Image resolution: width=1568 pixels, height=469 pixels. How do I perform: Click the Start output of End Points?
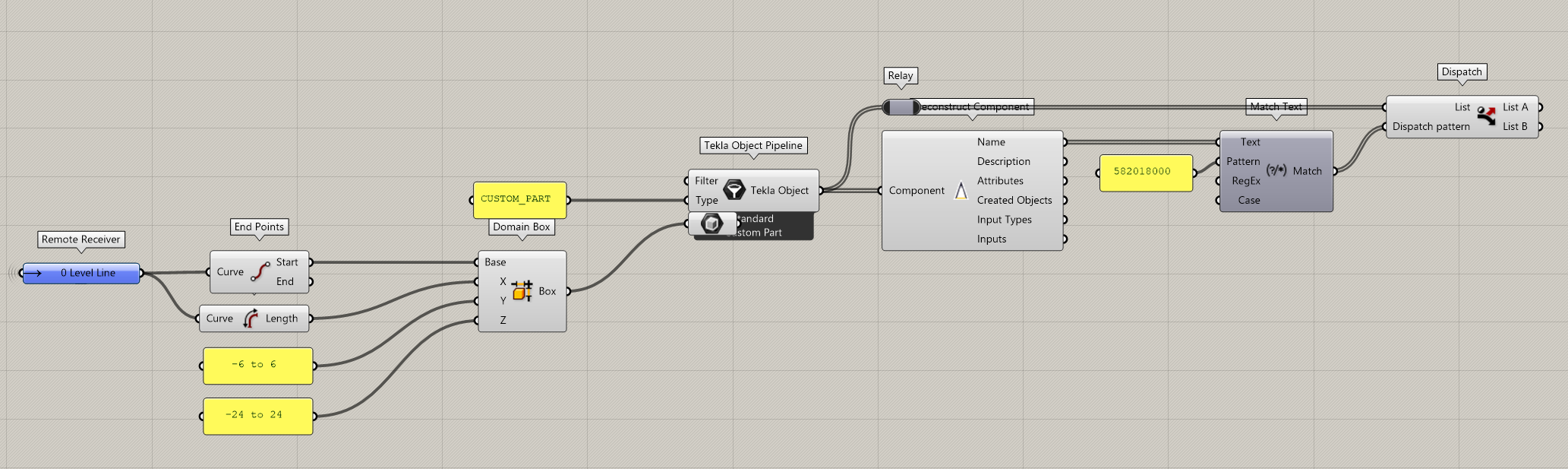[x=287, y=262]
